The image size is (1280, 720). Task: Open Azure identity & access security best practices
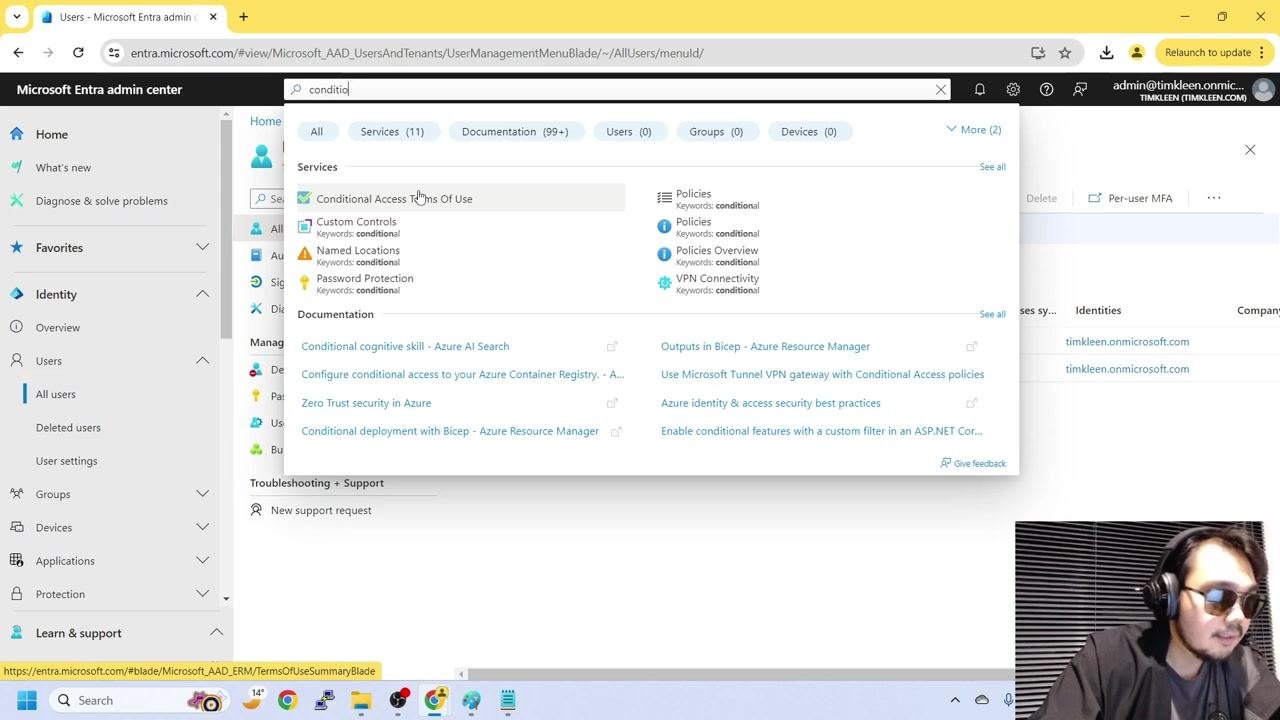771,403
